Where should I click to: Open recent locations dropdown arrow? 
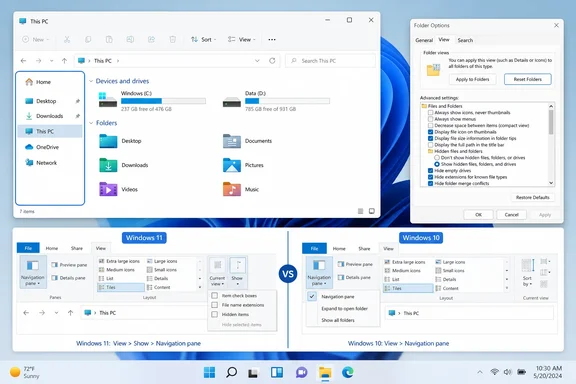coord(51,61)
